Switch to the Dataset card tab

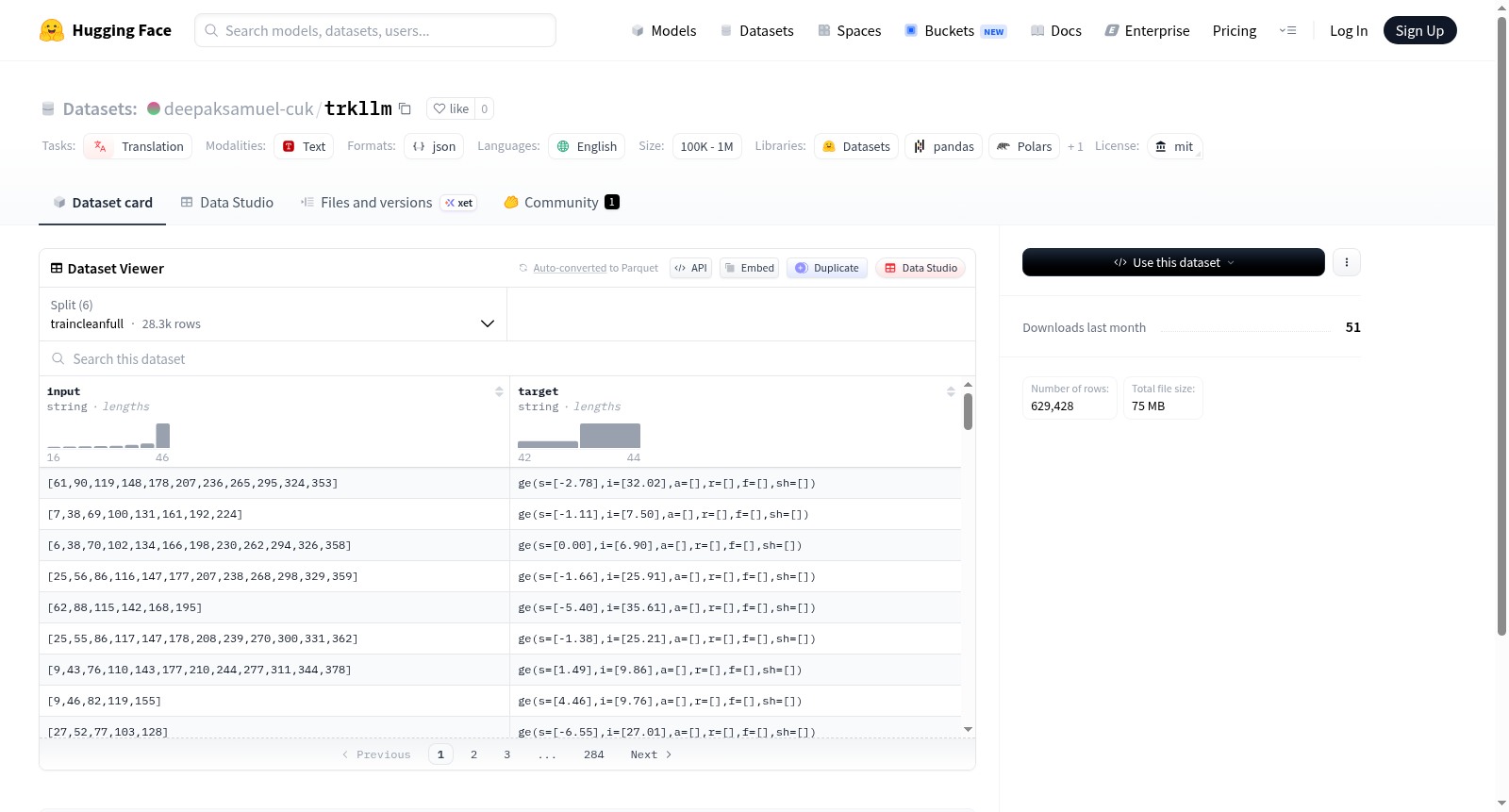click(102, 202)
